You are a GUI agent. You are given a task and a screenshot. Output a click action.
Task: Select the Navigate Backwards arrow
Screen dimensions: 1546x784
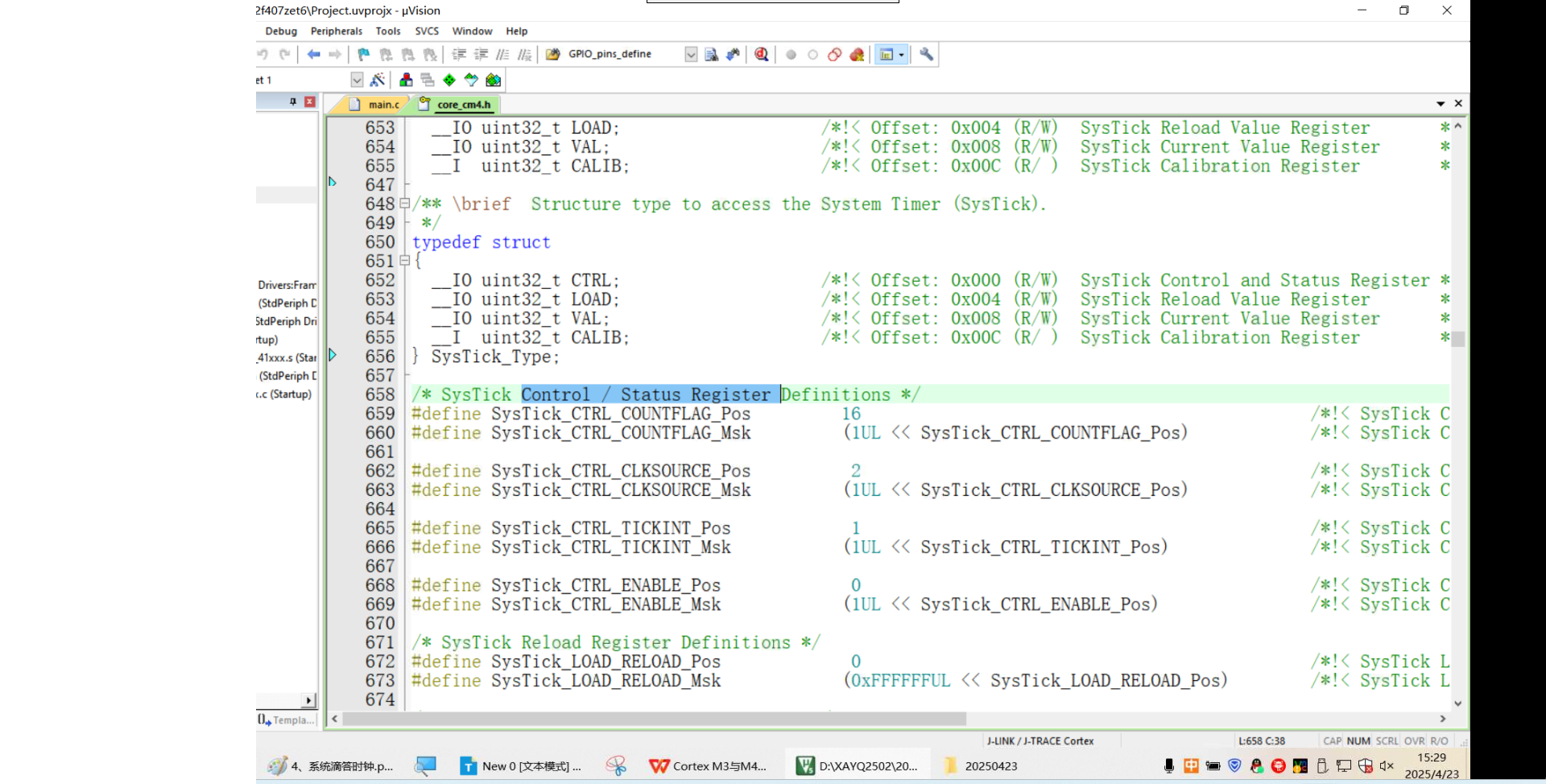coord(314,54)
